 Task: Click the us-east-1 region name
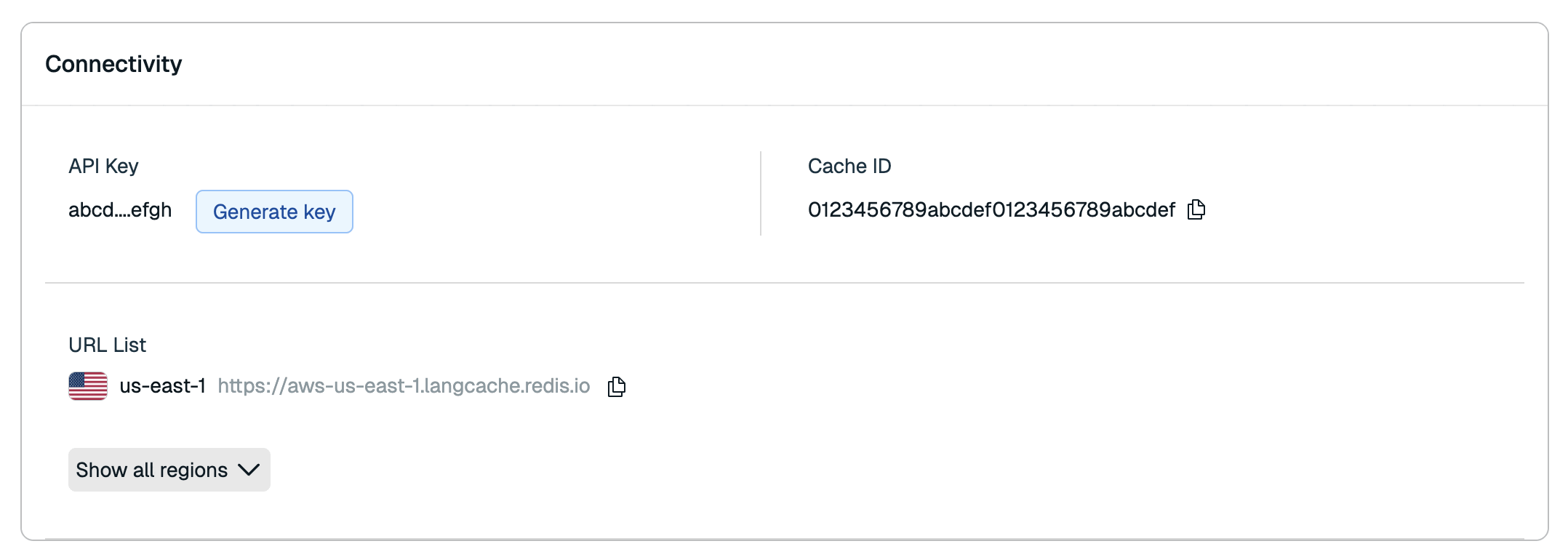[x=162, y=386]
